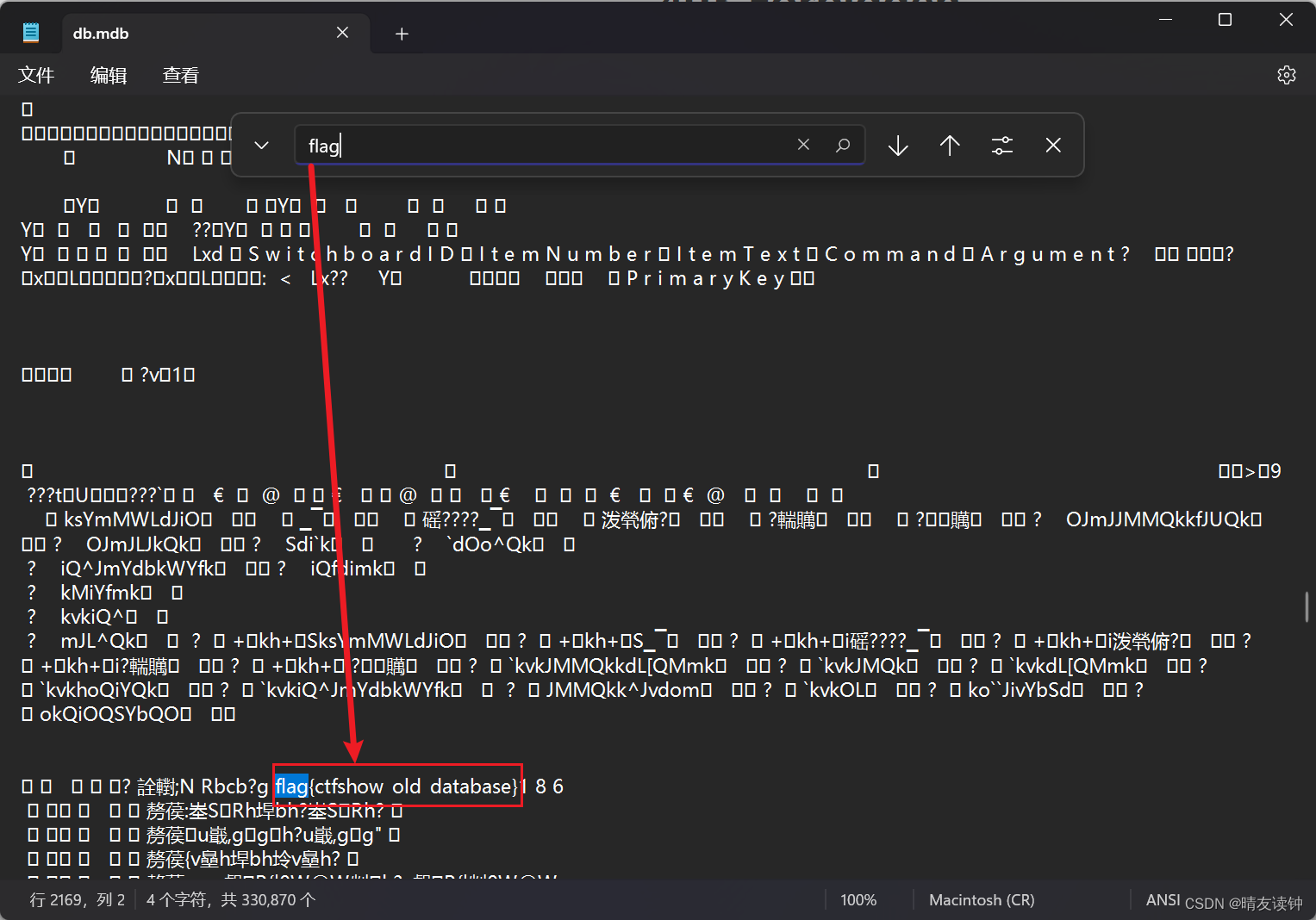Click the word Command in the text
This screenshot has width=1316, height=920.
click(x=892, y=254)
